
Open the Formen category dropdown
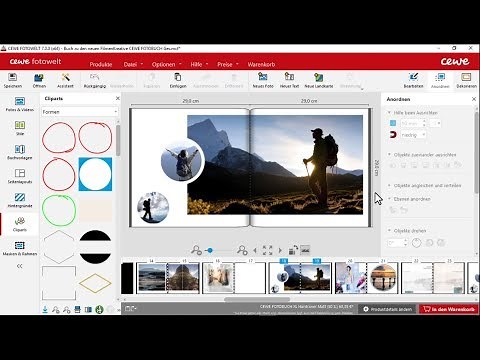[x=80, y=112]
